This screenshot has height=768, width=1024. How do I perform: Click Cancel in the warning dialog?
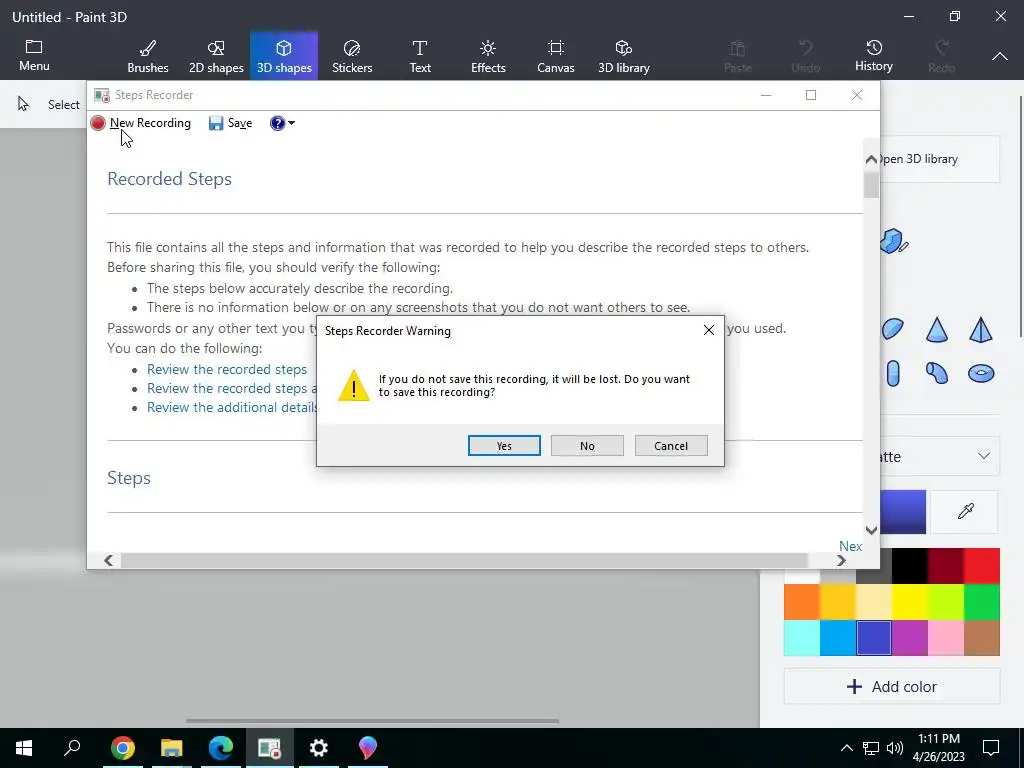pos(671,445)
